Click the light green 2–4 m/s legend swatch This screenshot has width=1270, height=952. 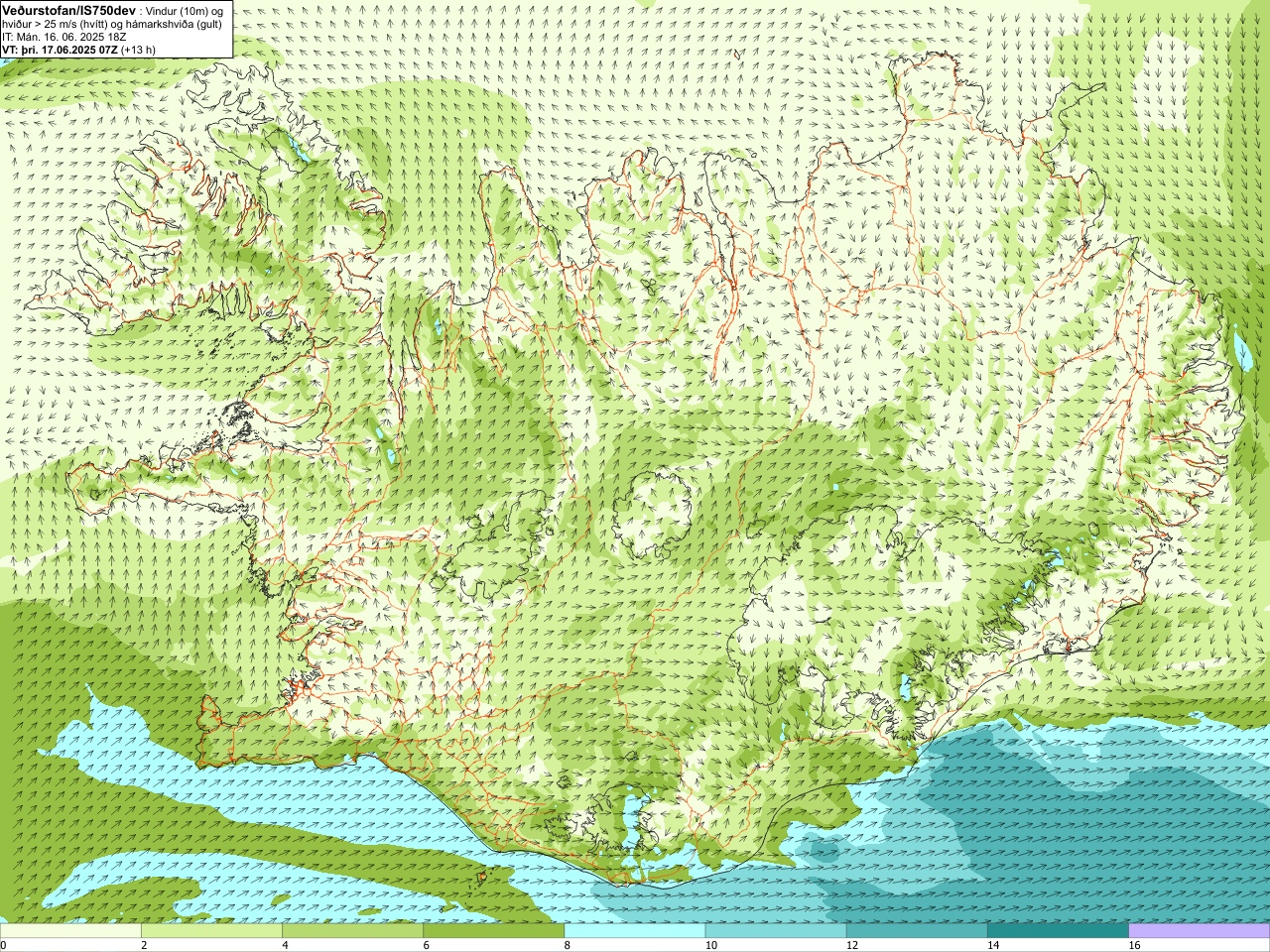211,931
